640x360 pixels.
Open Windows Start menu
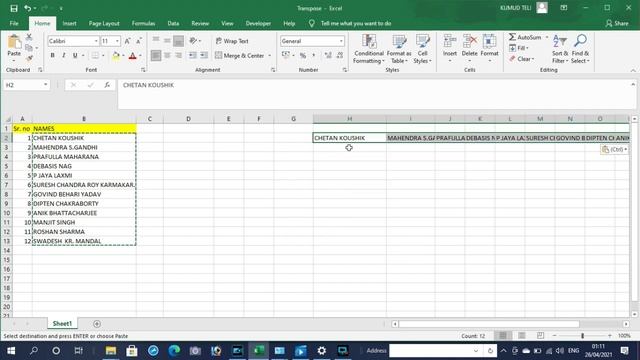(11, 351)
